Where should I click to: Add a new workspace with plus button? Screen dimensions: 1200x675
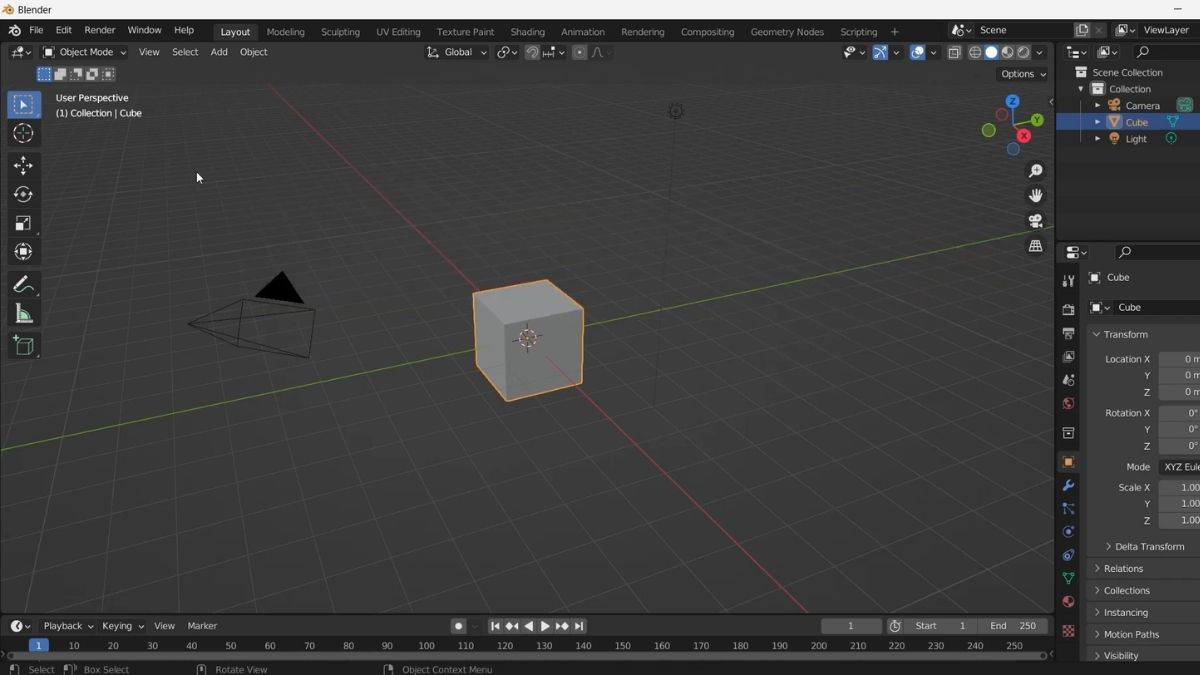[x=894, y=32]
